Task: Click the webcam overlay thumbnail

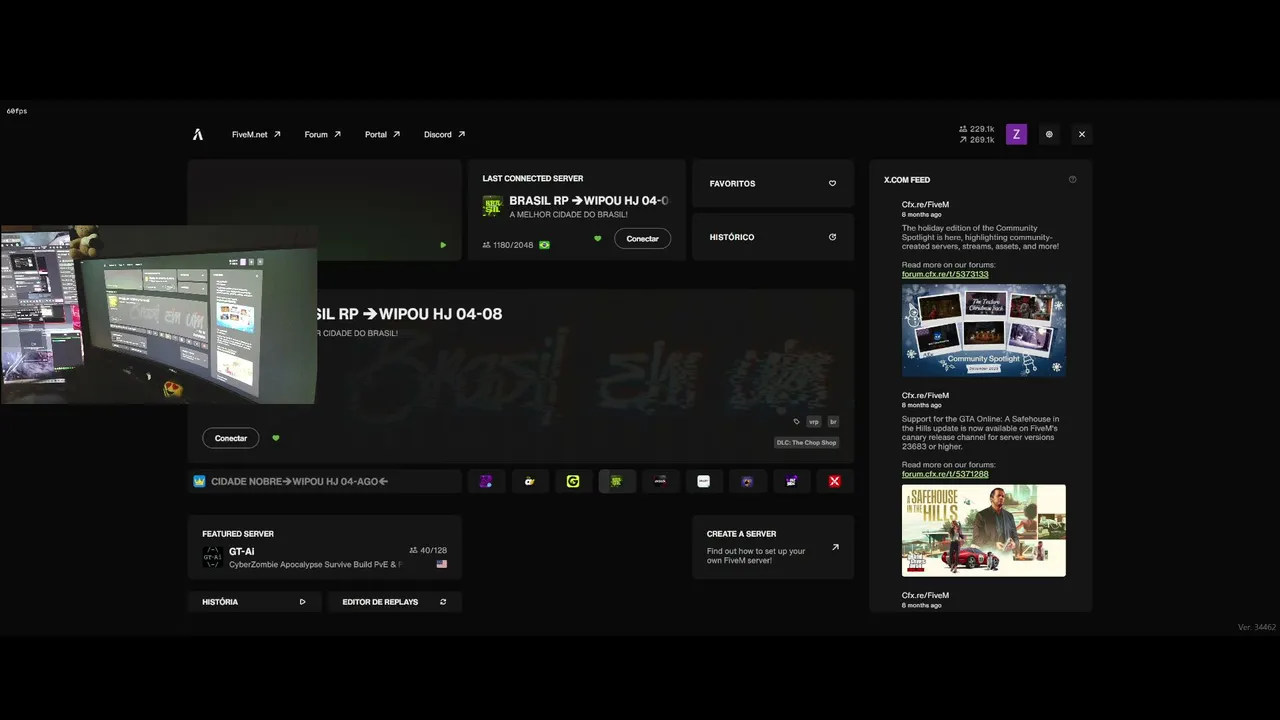Action: [159, 315]
